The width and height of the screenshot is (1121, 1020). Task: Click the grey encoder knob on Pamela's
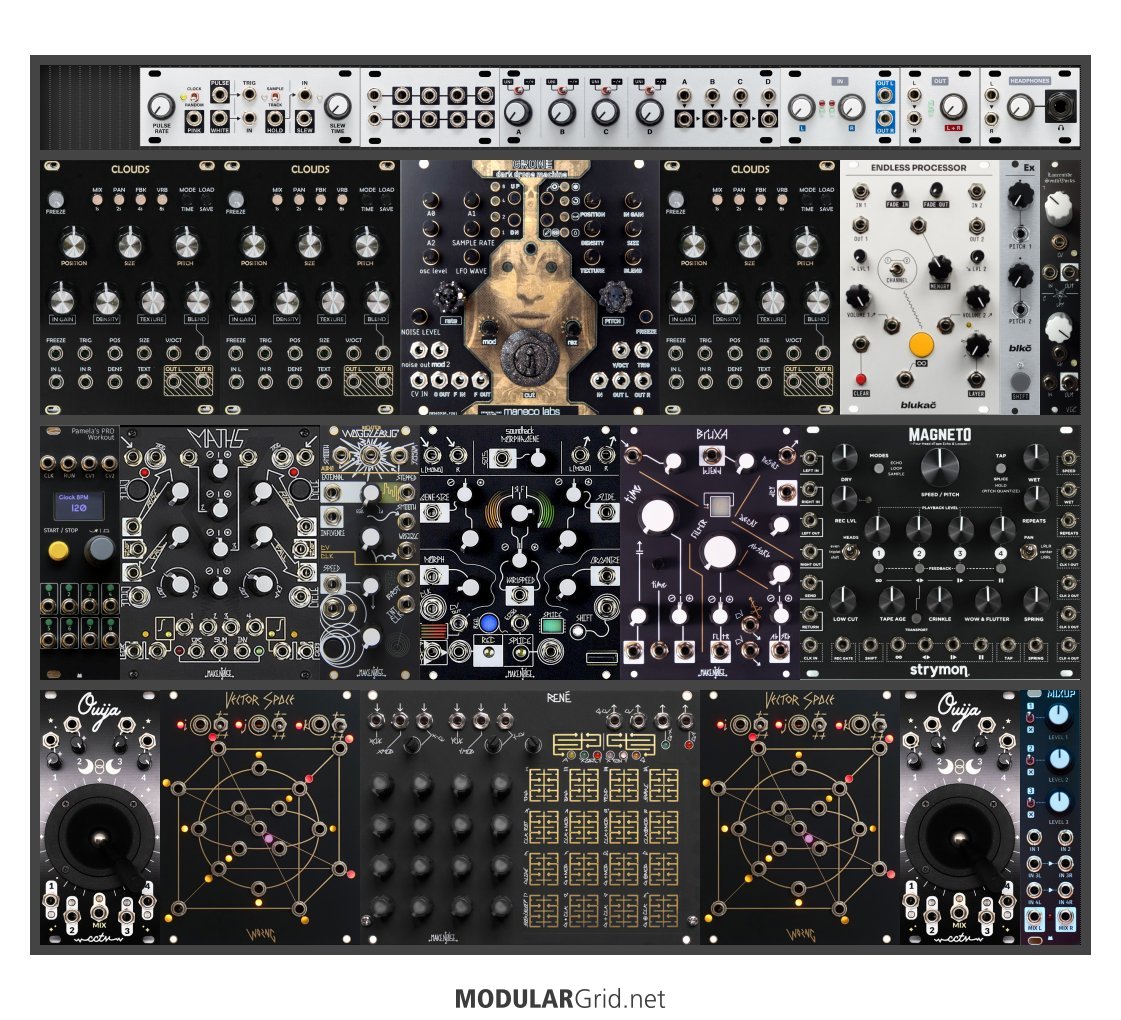click(100, 549)
